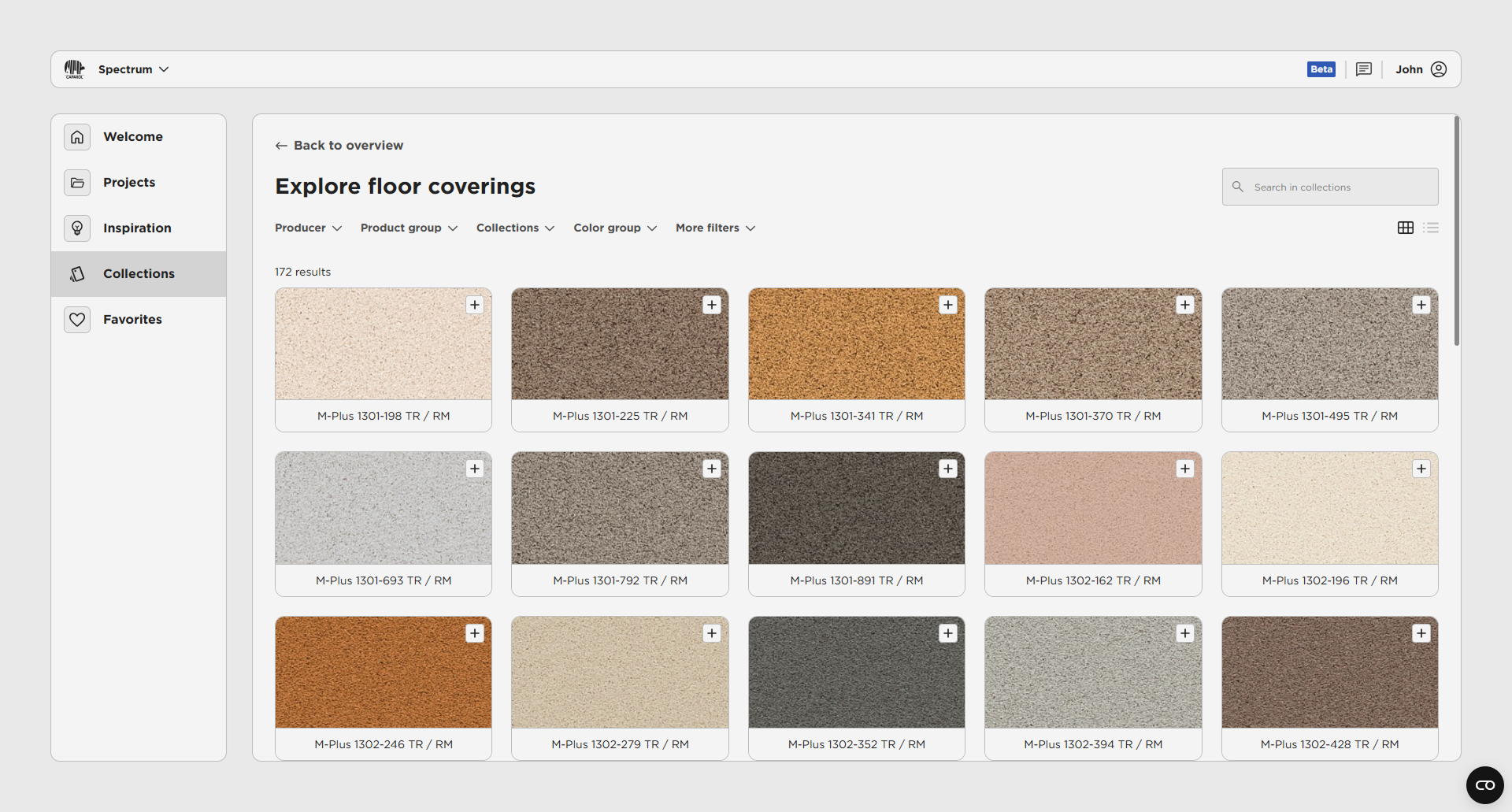Viewport: 1512px width, 812px height.
Task: Click the Inspiration lightbulb icon
Action: point(77,228)
